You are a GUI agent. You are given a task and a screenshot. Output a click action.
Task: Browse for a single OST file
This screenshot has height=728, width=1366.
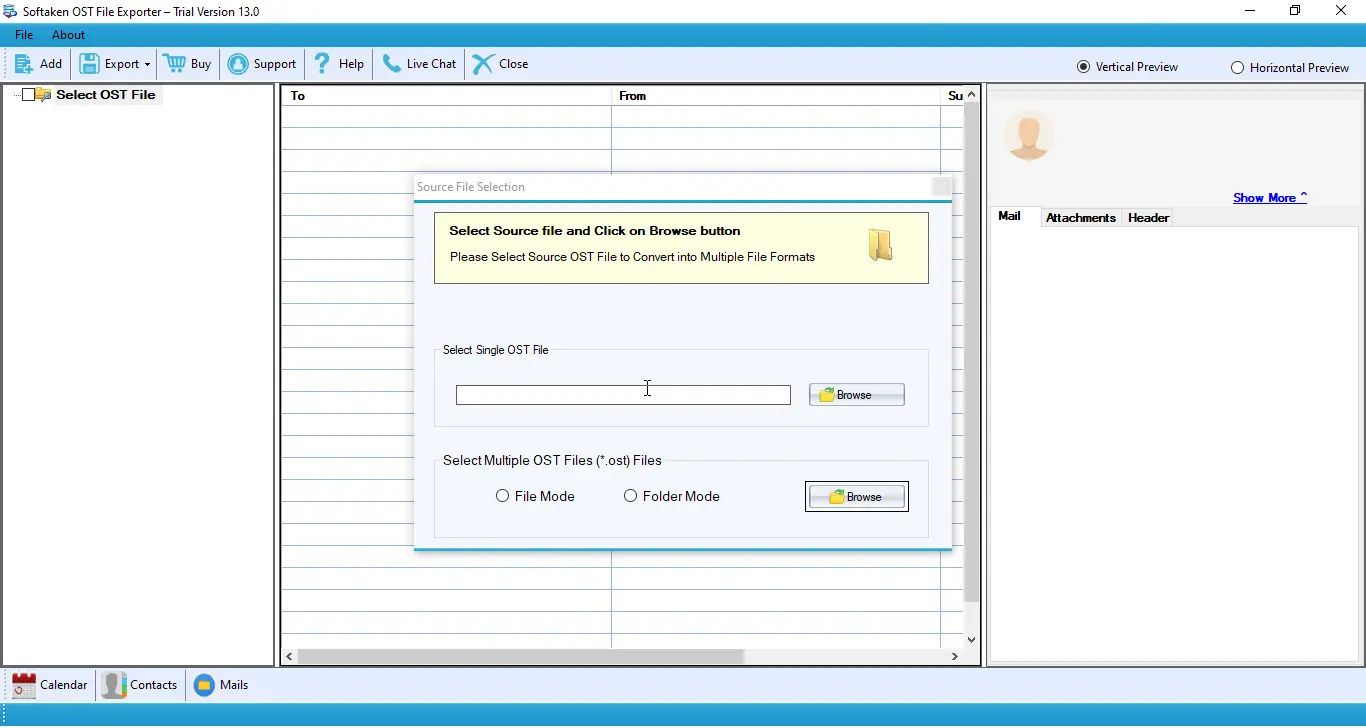855,394
